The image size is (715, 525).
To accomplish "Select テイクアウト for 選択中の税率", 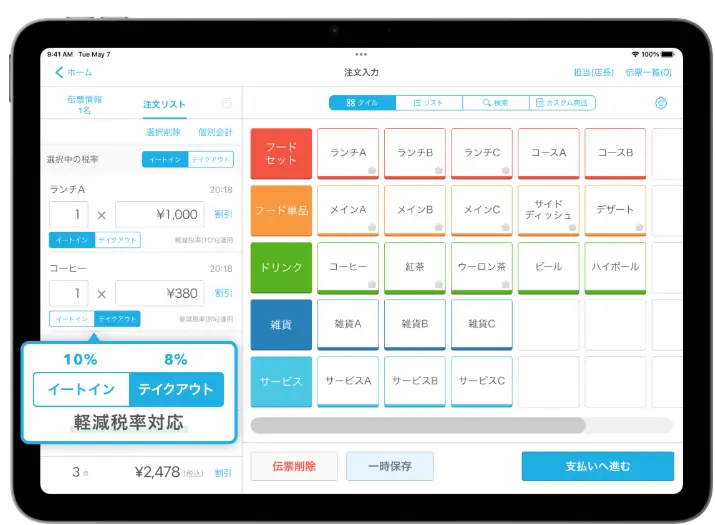I will 211,159.
